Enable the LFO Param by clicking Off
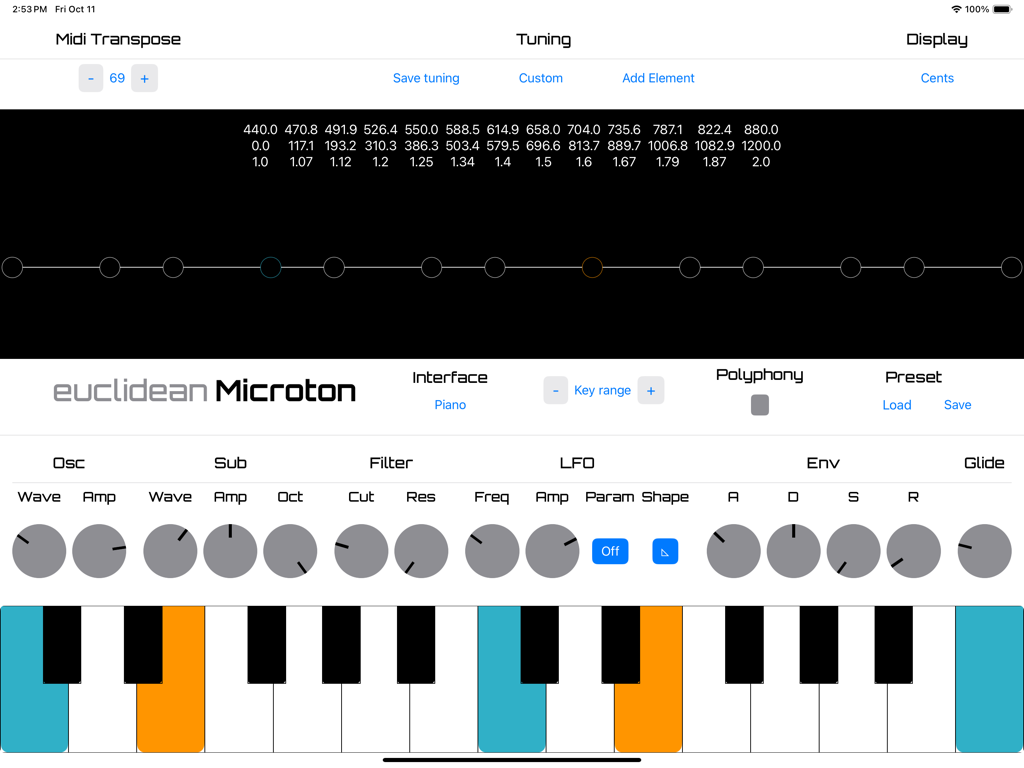 coord(610,551)
